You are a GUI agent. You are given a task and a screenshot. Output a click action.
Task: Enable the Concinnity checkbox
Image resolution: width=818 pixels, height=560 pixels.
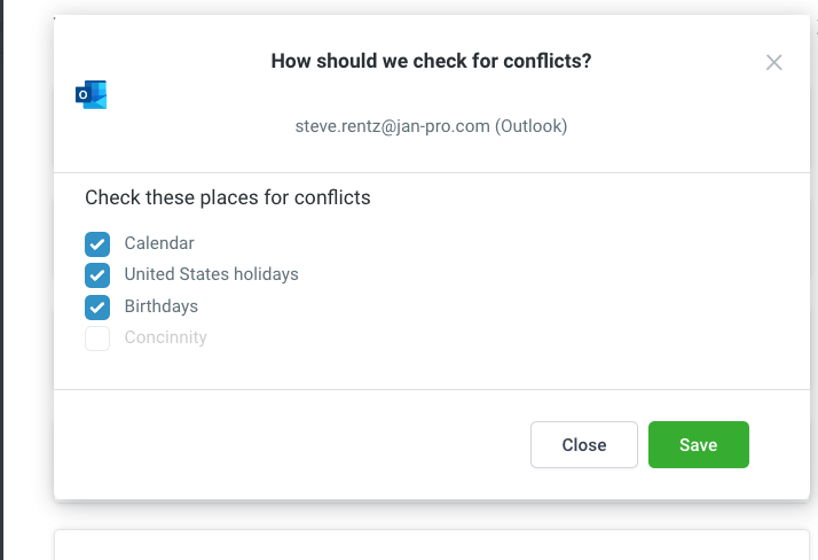coord(97,339)
